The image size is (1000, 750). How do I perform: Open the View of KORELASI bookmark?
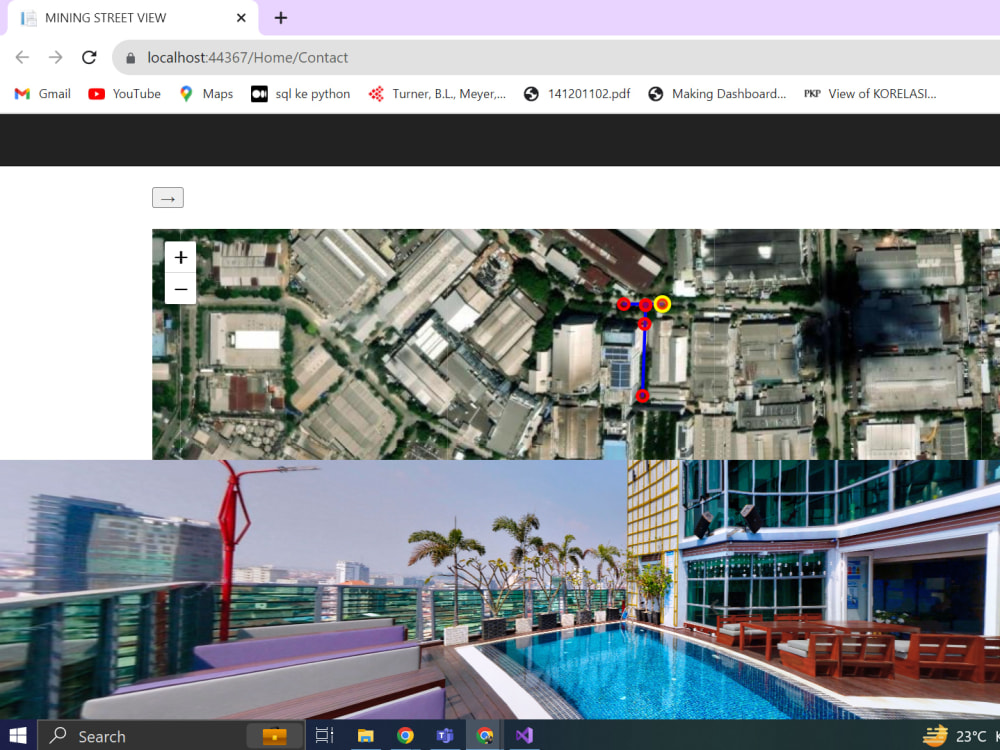point(870,94)
